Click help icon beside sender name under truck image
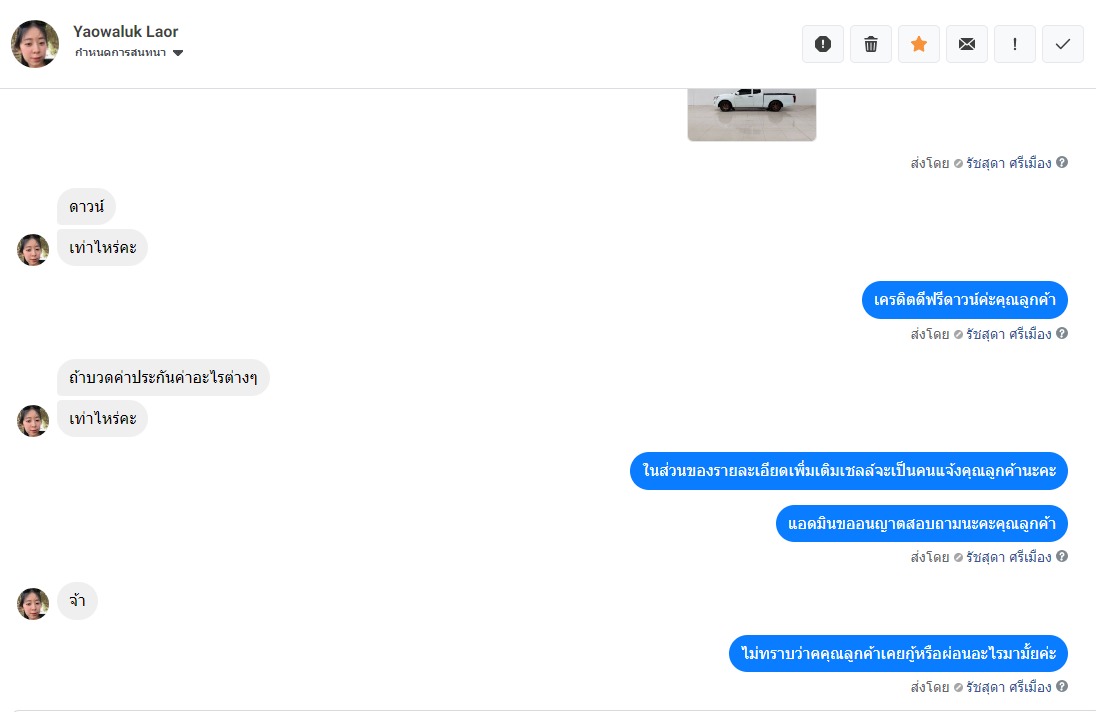 pos(1062,162)
